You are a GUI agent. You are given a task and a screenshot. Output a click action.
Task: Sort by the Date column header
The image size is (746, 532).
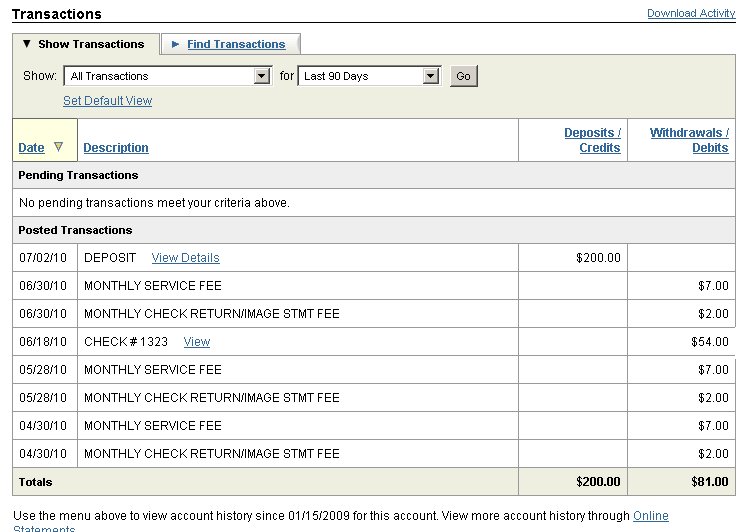31,148
